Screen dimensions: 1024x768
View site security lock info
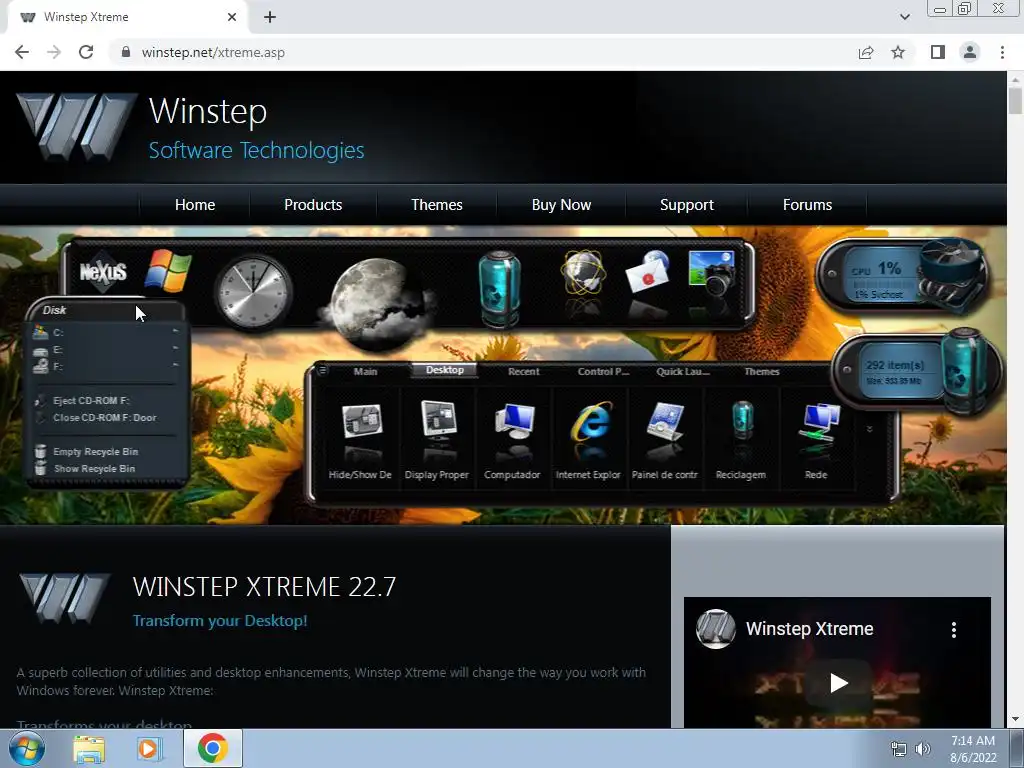tap(126, 52)
